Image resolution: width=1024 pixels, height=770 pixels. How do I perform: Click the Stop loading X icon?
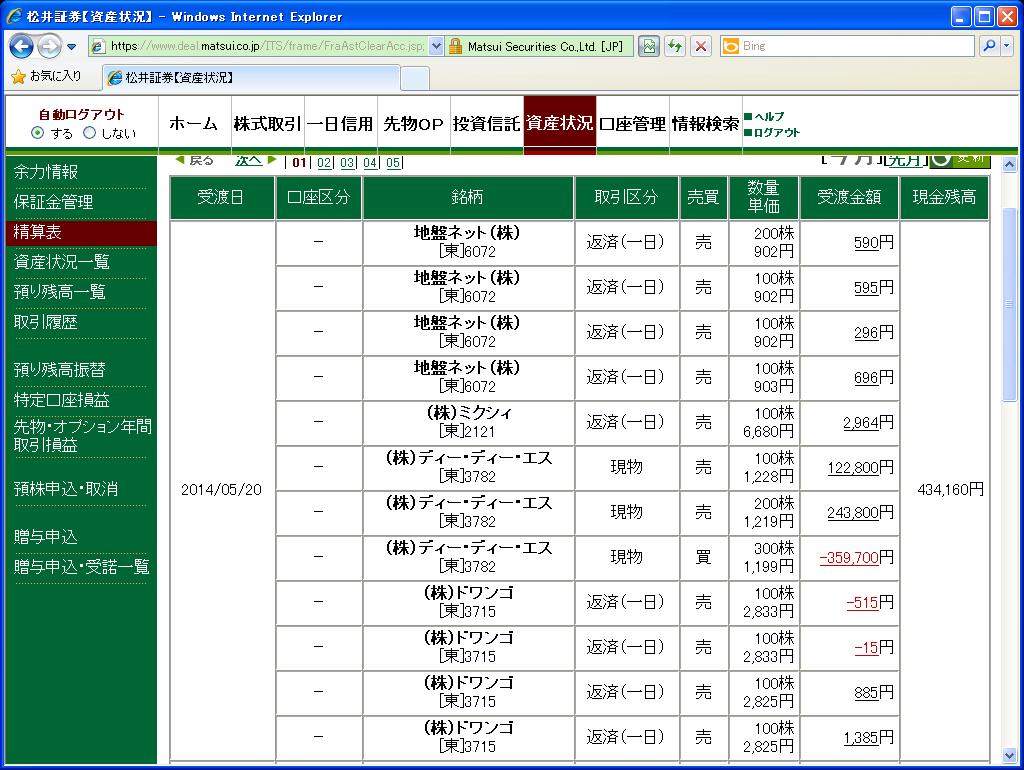pyautogui.click(x=701, y=46)
